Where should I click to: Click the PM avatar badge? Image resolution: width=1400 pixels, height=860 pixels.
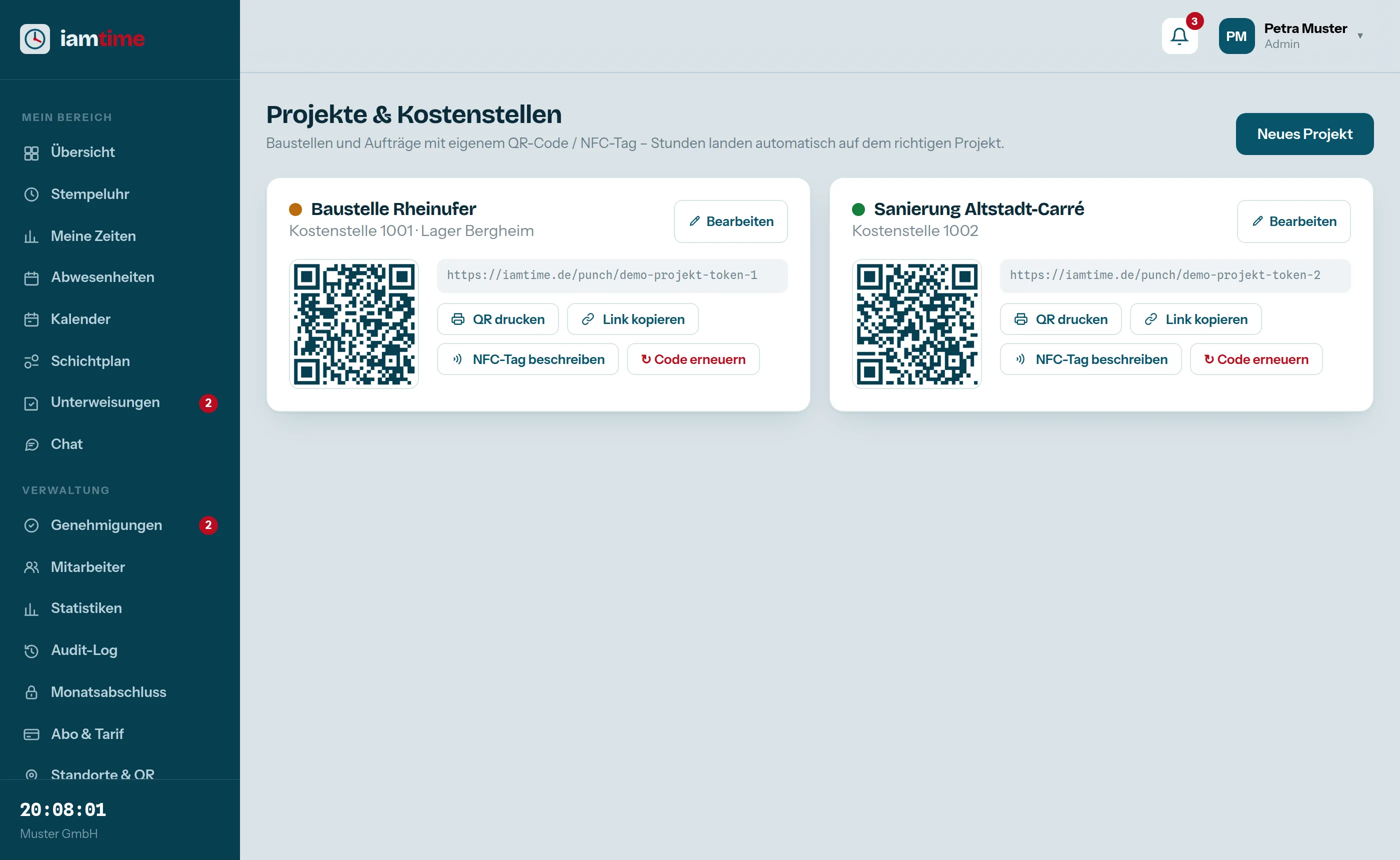(1236, 36)
